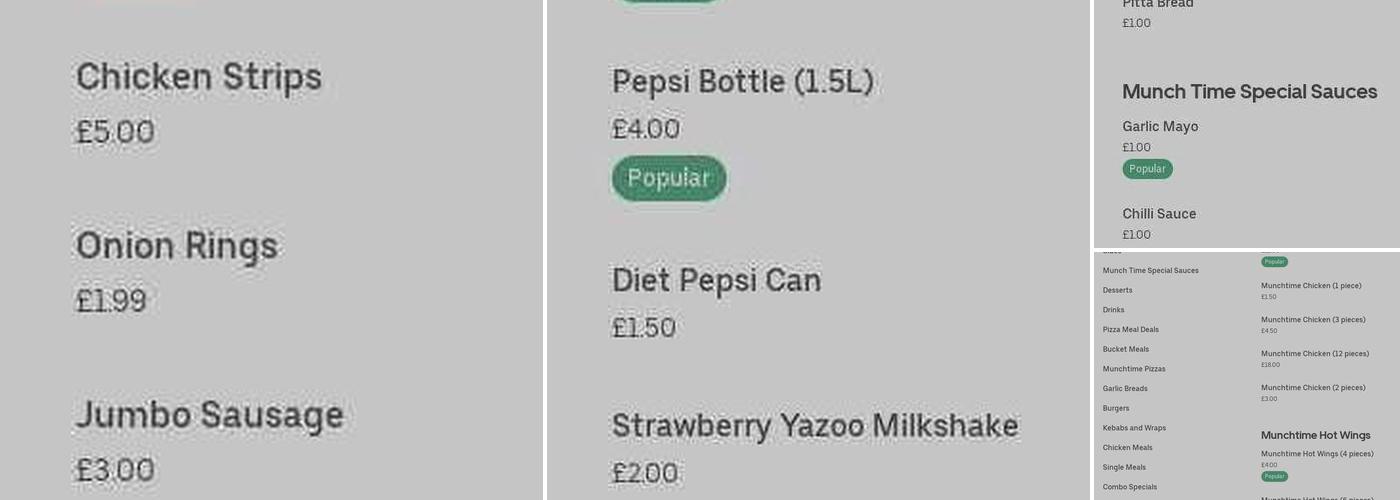
Task: Navigate to the Bucket Meals category
Action: click(x=1125, y=350)
